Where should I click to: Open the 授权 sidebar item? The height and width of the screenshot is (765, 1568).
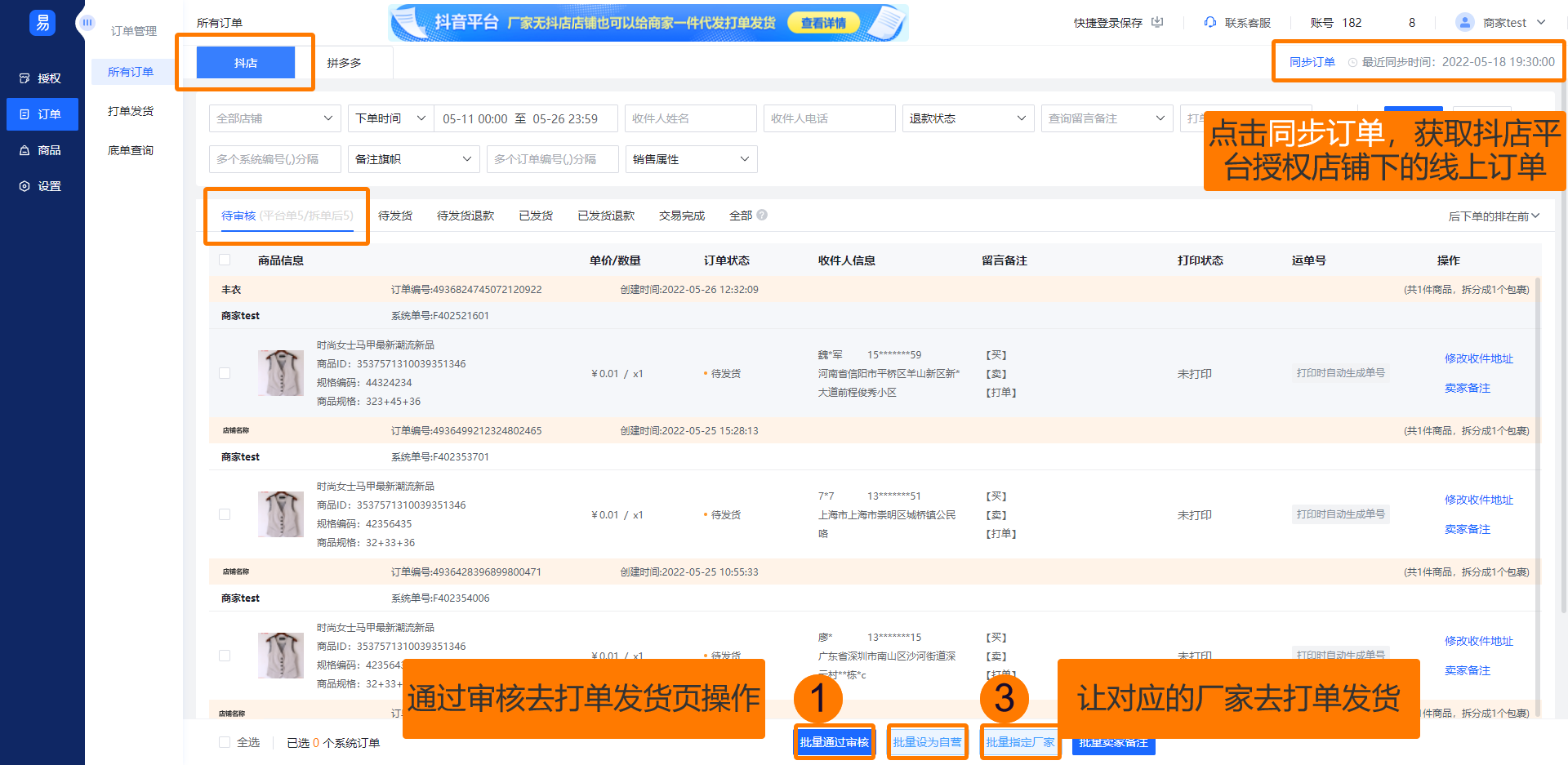pyautogui.click(x=42, y=78)
